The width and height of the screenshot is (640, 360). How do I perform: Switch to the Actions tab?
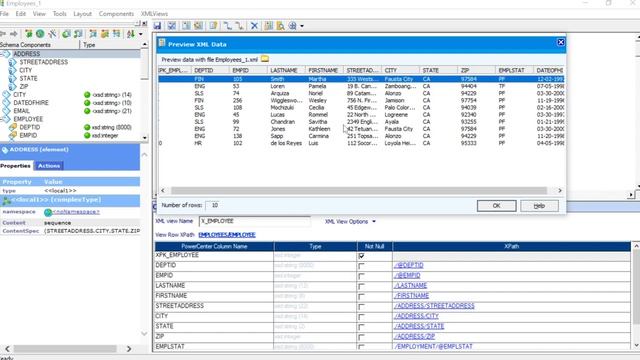(49, 166)
